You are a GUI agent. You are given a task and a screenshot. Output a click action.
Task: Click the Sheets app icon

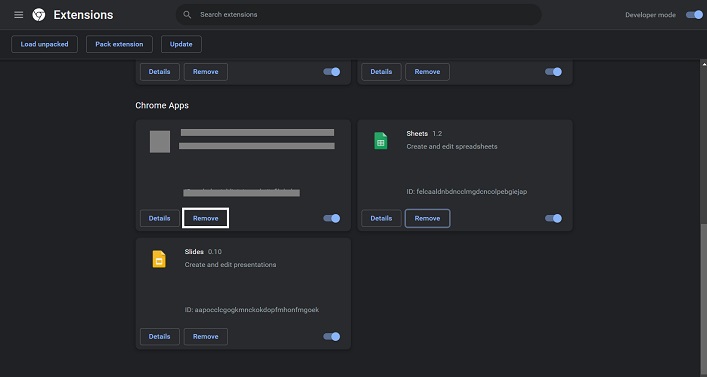(381, 141)
